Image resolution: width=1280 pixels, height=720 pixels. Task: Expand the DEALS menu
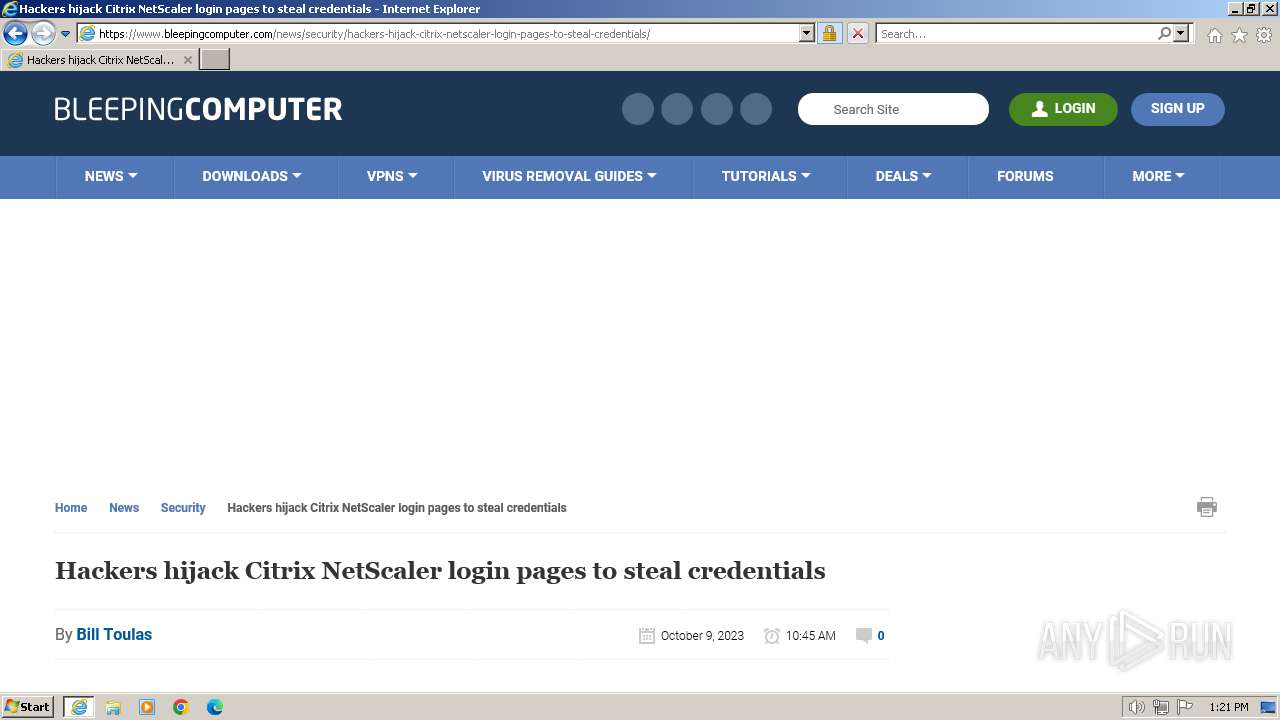[904, 176]
